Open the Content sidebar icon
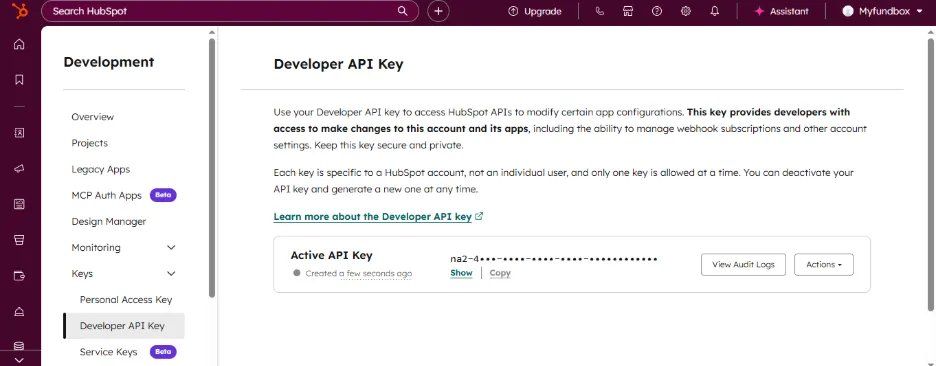Image resolution: width=936 pixels, height=366 pixels. pyautogui.click(x=19, y=205)
